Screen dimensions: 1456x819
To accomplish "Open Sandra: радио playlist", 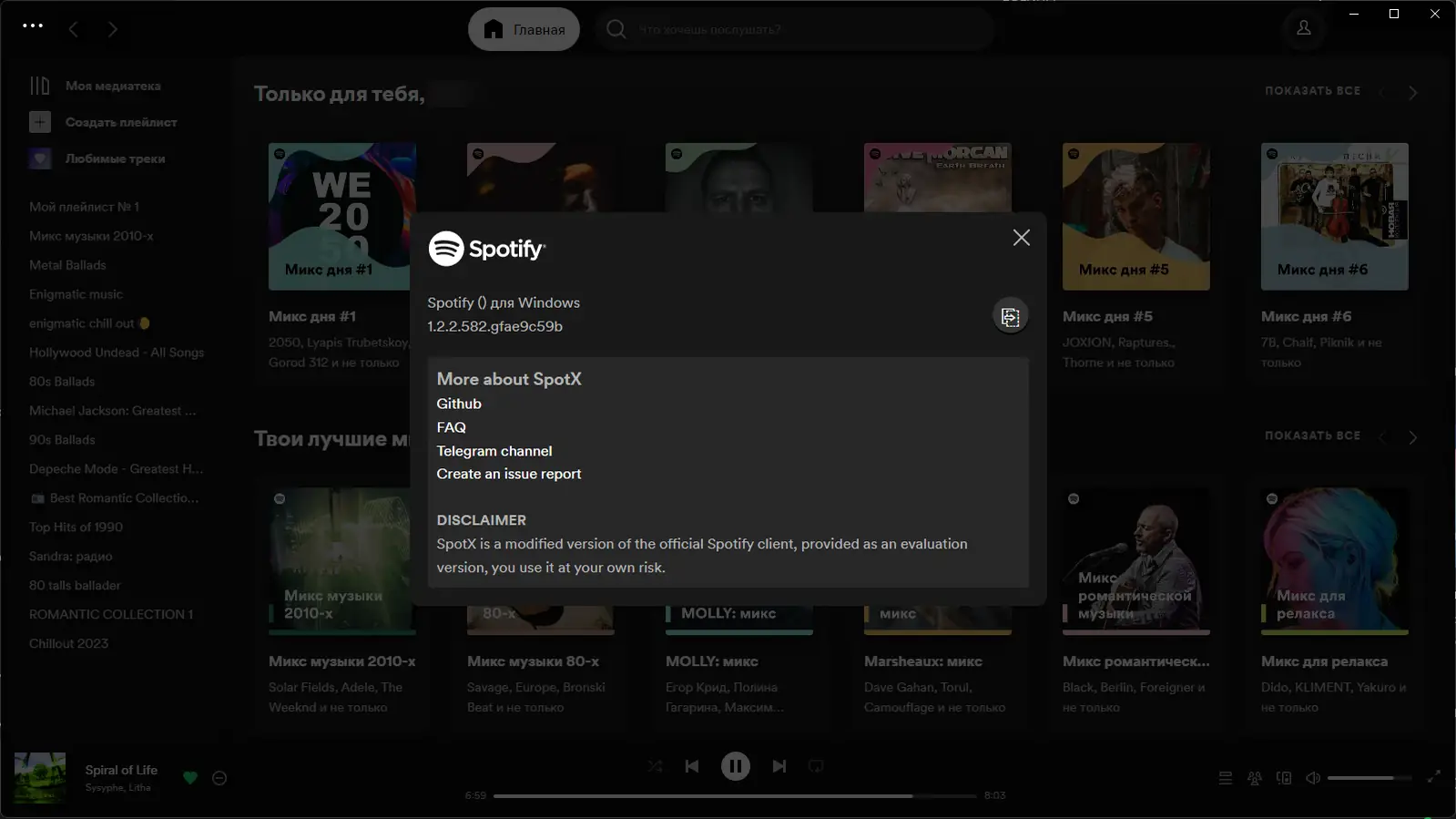I will 71,557.
